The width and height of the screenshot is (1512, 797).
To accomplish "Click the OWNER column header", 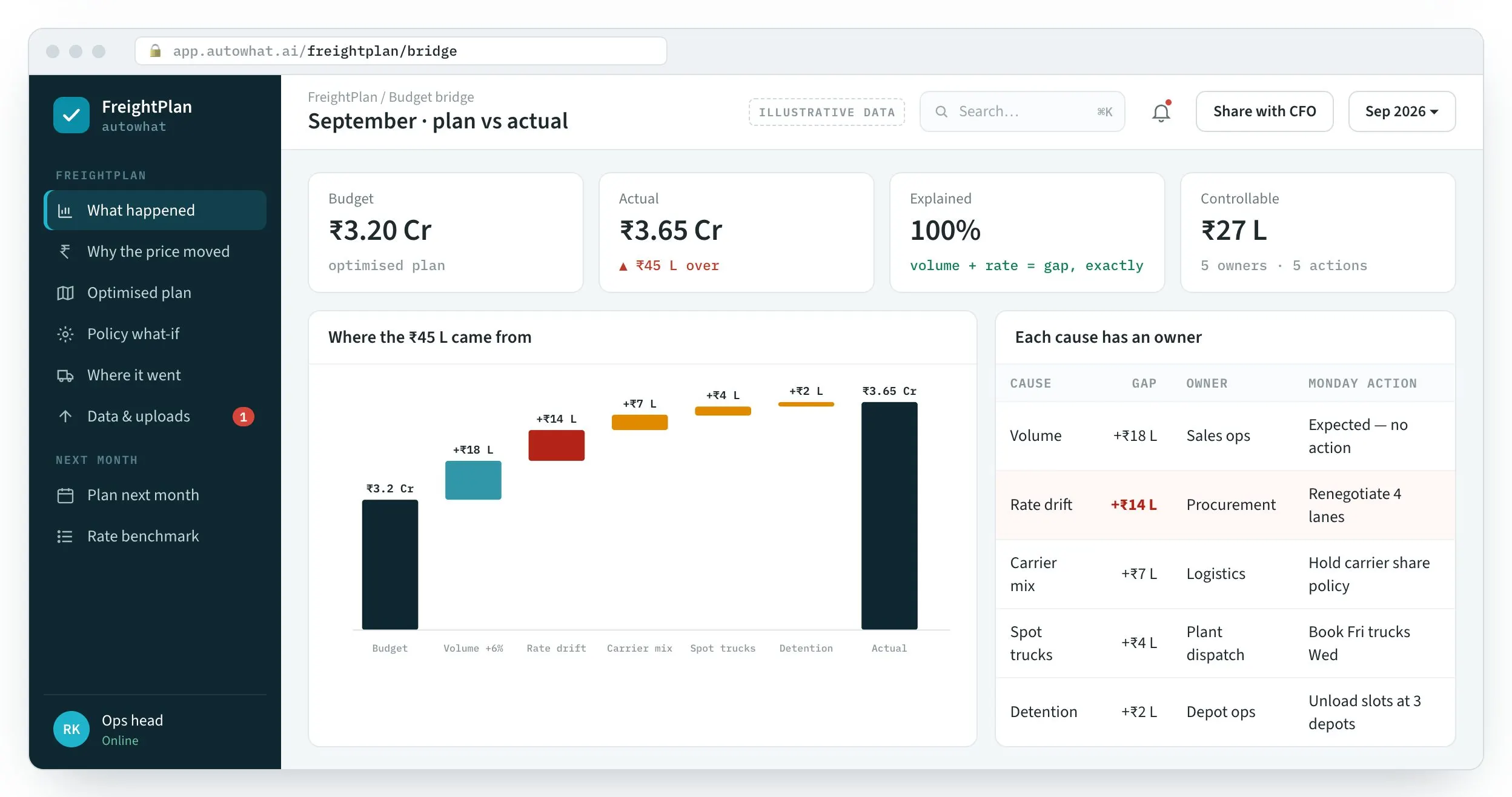I will [1207, 383].
